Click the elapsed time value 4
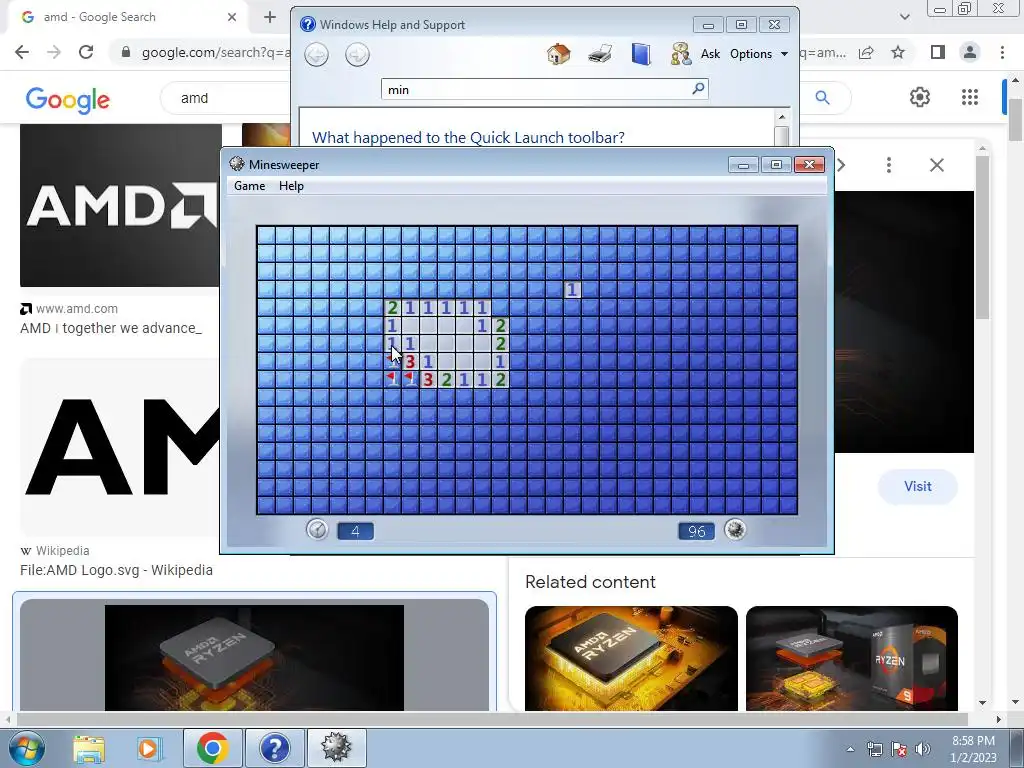 [355, 531]
